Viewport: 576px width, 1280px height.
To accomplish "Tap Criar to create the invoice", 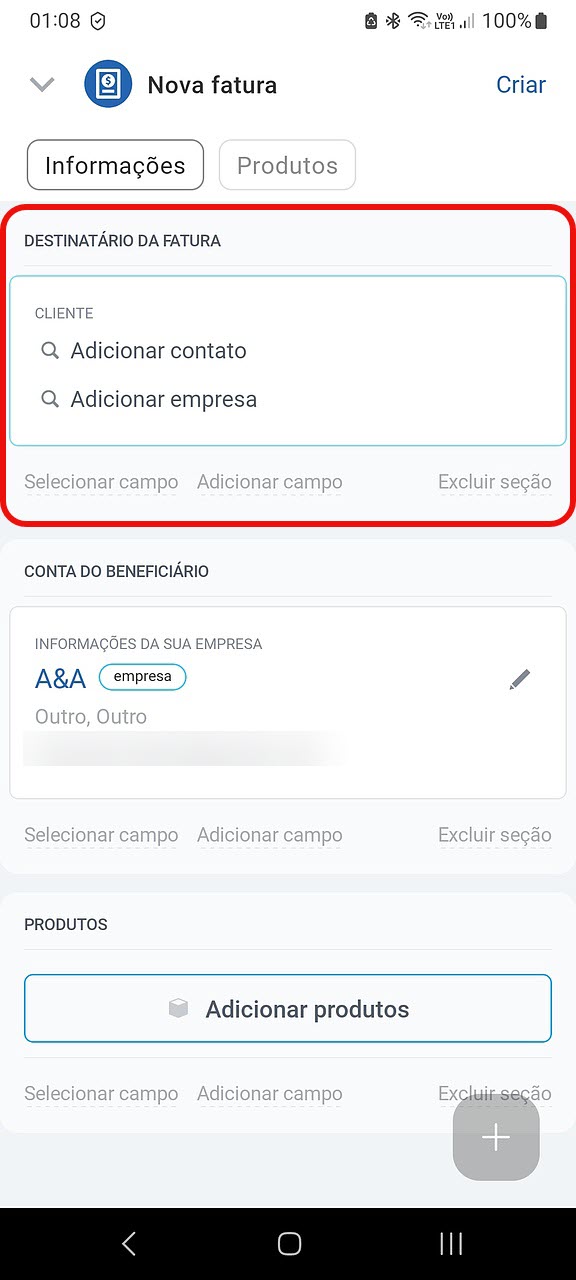I will point(521,85).
